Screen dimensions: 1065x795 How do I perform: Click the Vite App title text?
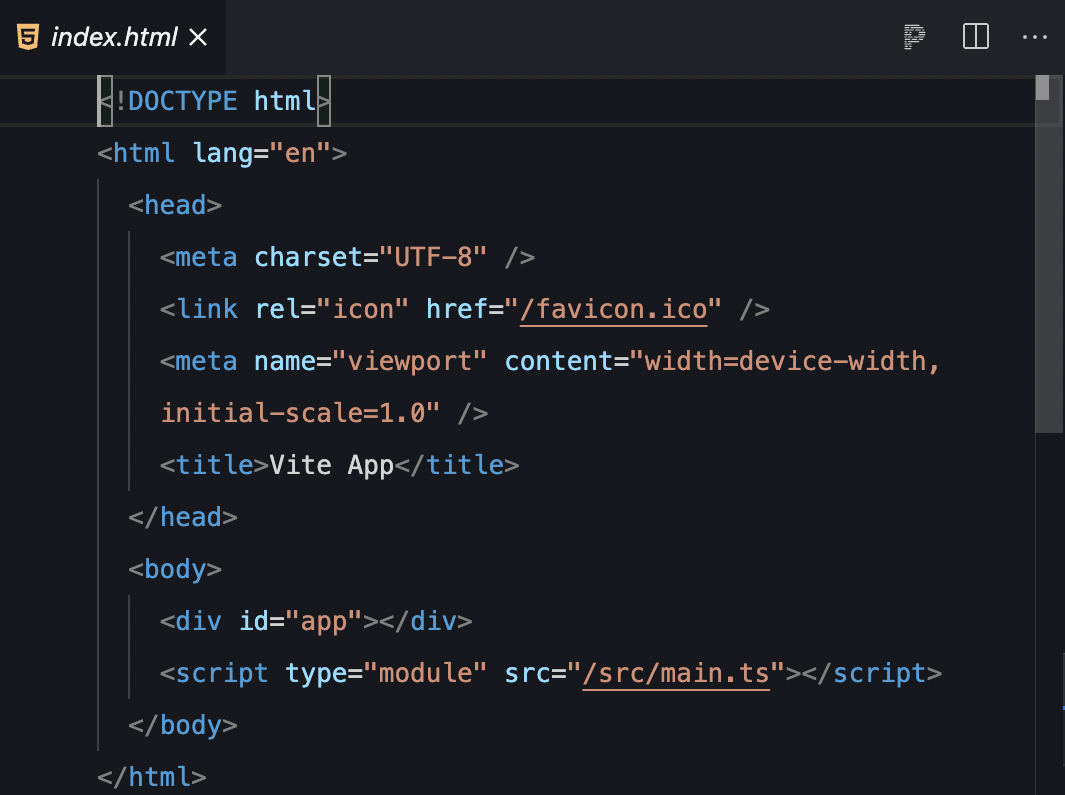(x=330, y=465)
